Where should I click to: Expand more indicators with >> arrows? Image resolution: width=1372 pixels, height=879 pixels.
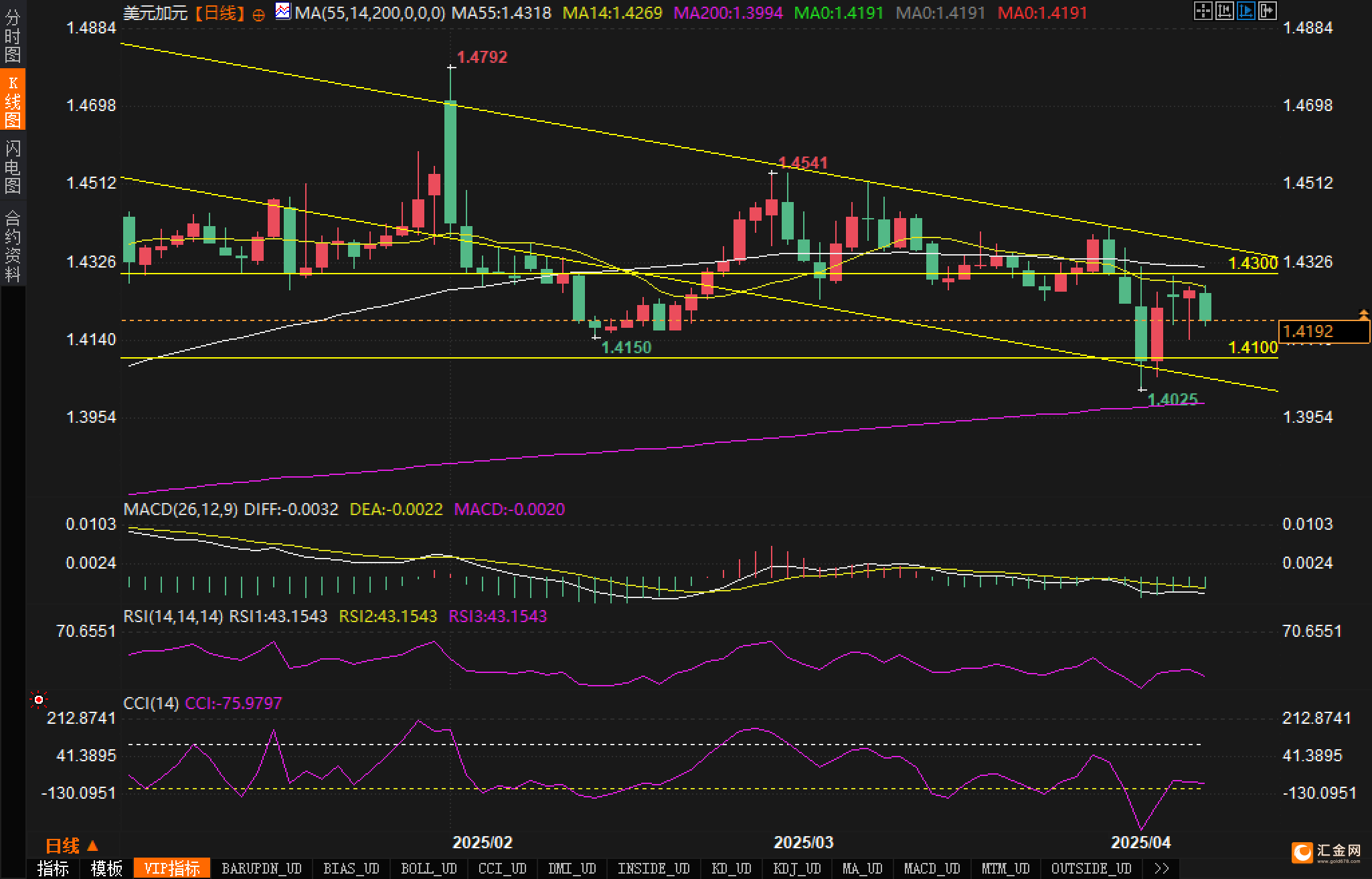[x=1162, y=868]
